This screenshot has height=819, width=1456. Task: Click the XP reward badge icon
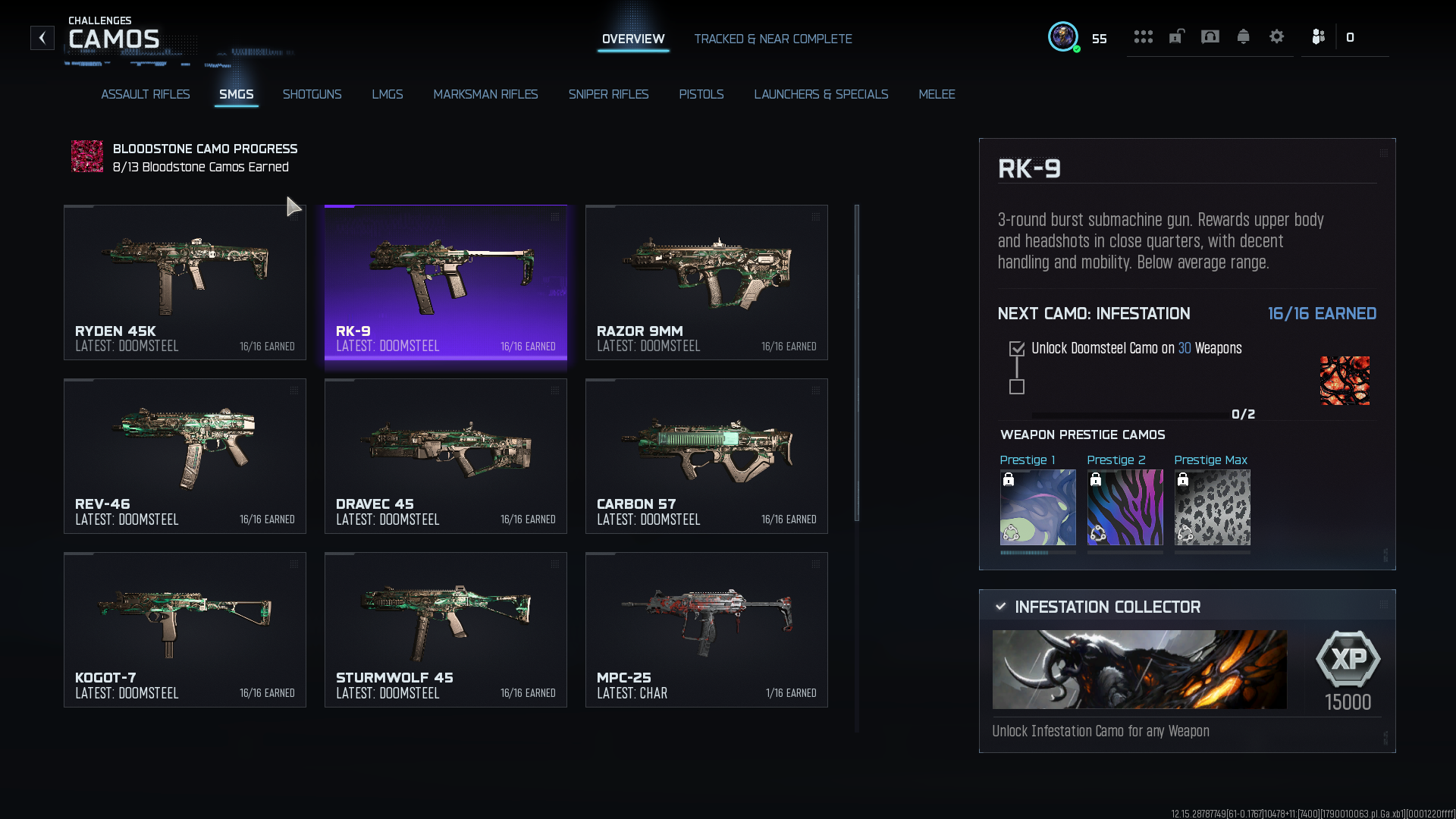pyautogui.click(x=1348, y=659)
